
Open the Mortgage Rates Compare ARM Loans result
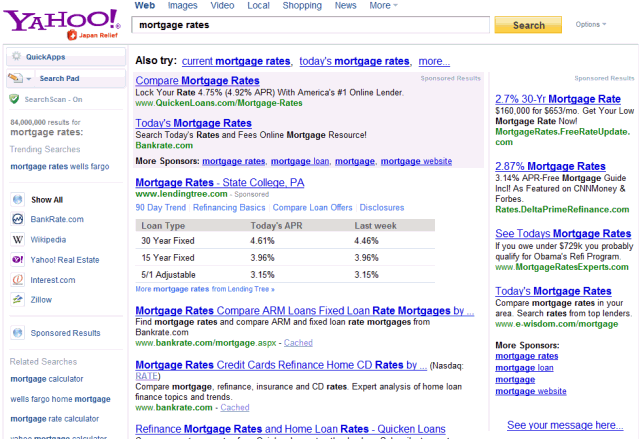pos(304,310)
